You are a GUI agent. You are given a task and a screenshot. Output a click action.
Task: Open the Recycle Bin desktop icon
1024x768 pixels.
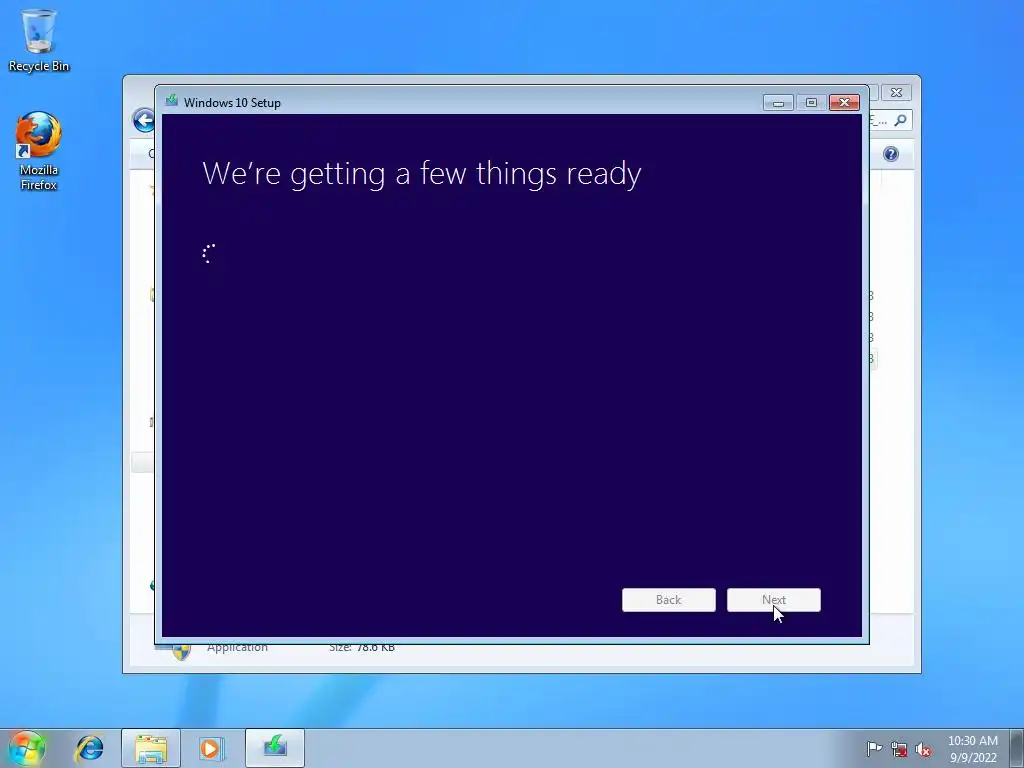tap(39, 40)
